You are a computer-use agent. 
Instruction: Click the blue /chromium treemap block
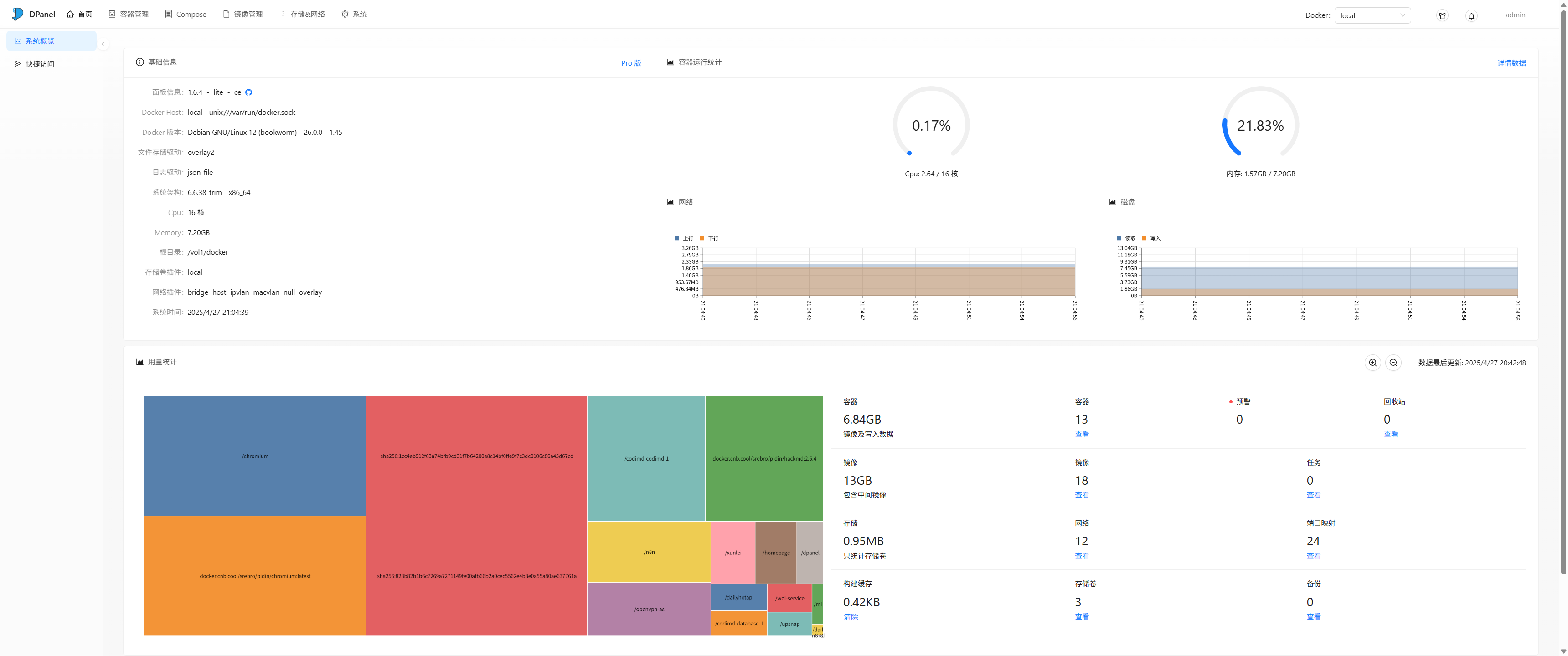(254, 455)
